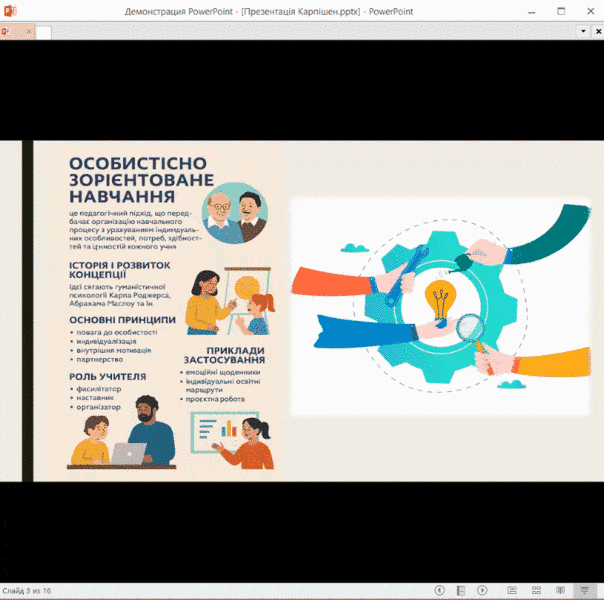Switch to Normal view icon

pos(512,591)
